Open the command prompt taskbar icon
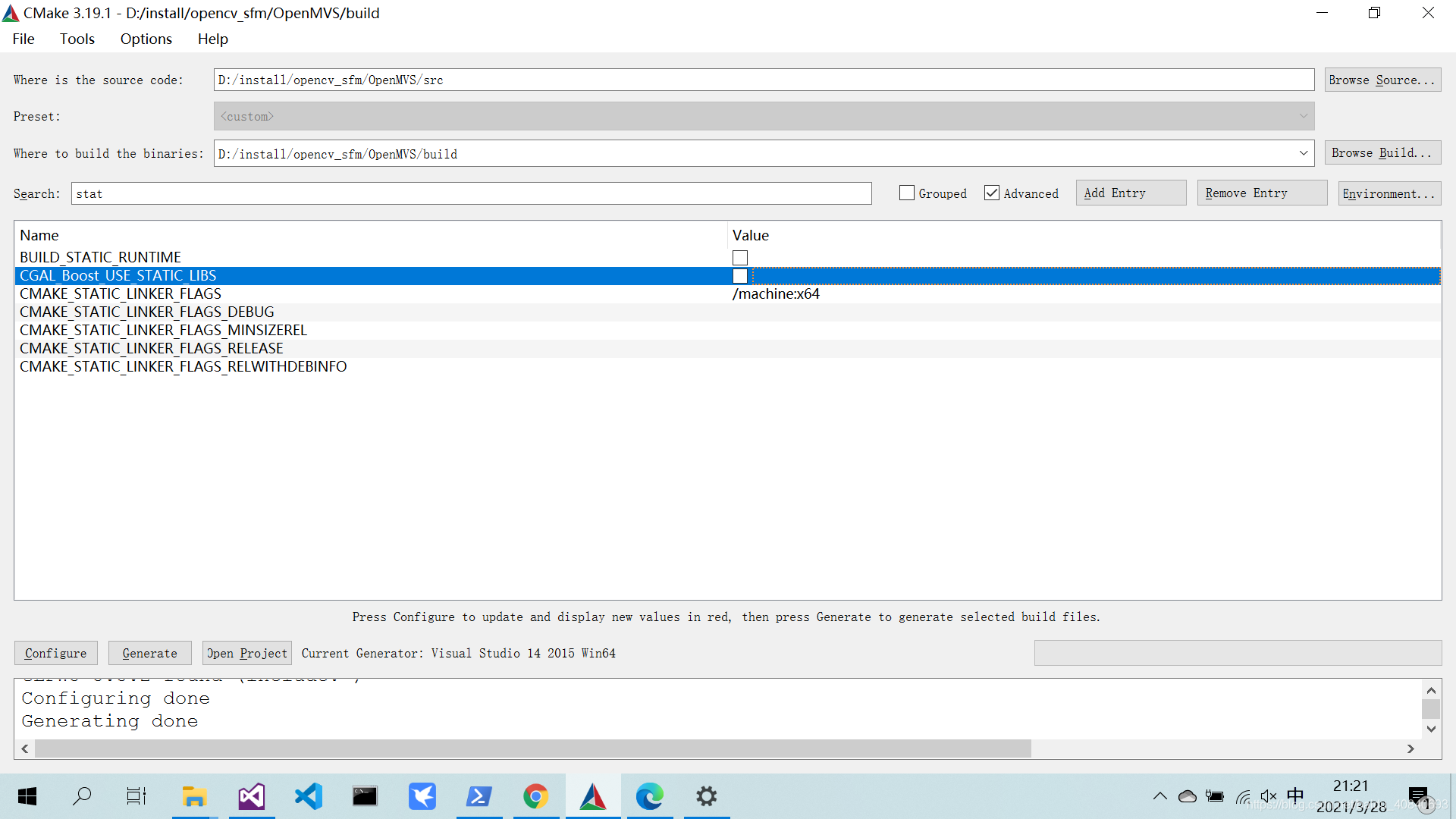This screenshot has width=1456, height=819. 365,796
